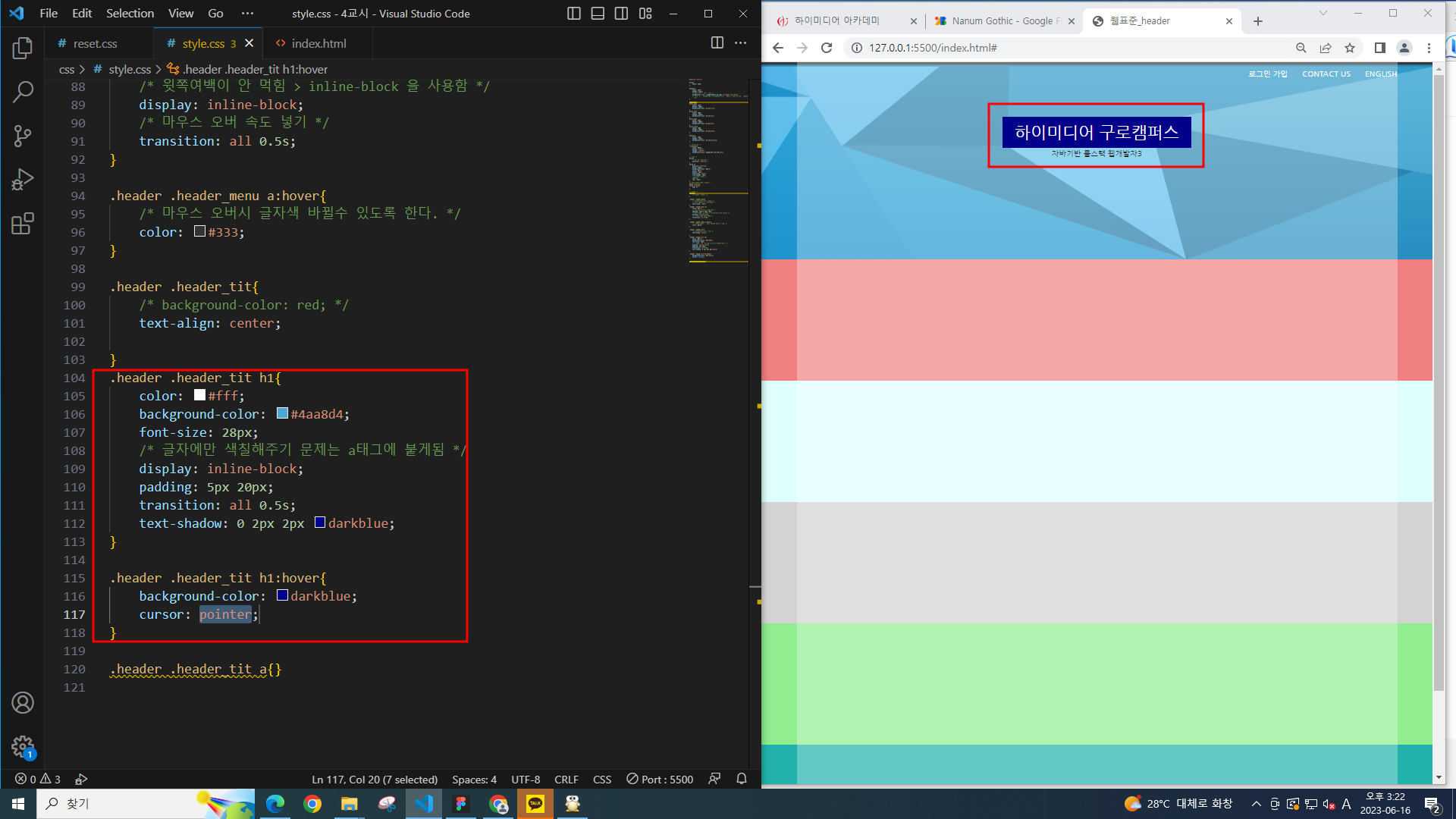Image resolution: width=1456 pixels, height=819 pixels.
Task: Click the #4aa8d4 color swatch
Action: [282, 413]
